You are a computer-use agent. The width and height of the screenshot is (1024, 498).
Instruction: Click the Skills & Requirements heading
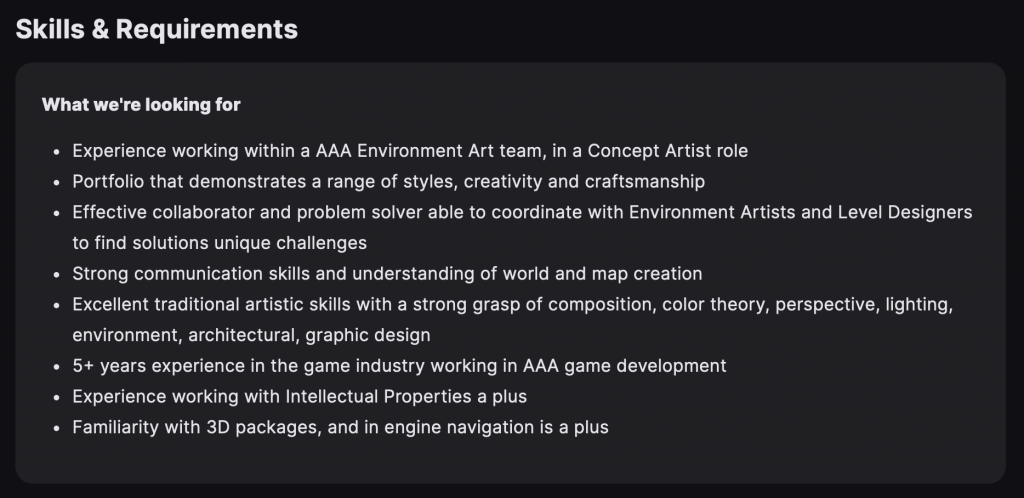pos(157,29)
